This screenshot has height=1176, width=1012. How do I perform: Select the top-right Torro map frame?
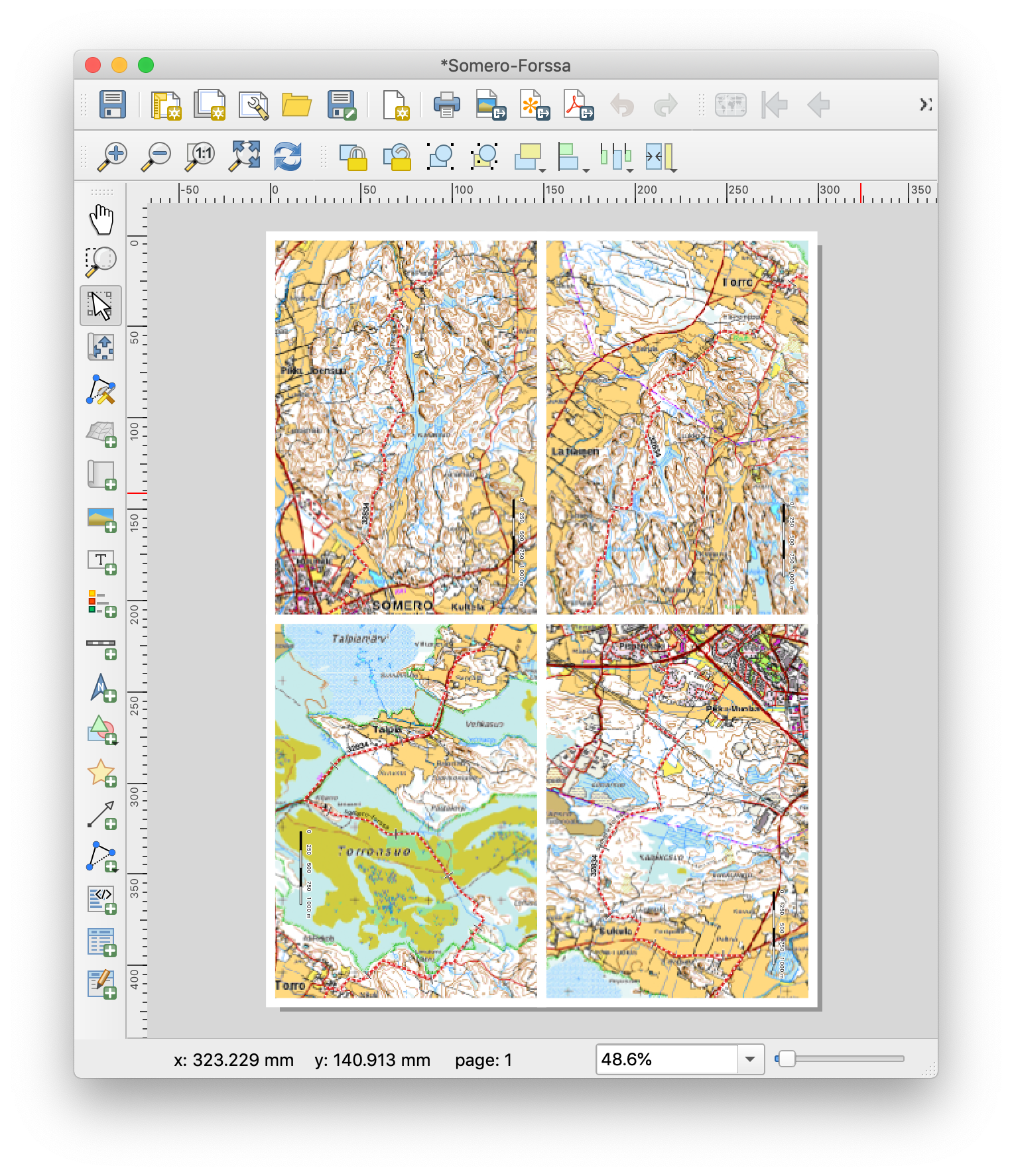pos(677,428)
